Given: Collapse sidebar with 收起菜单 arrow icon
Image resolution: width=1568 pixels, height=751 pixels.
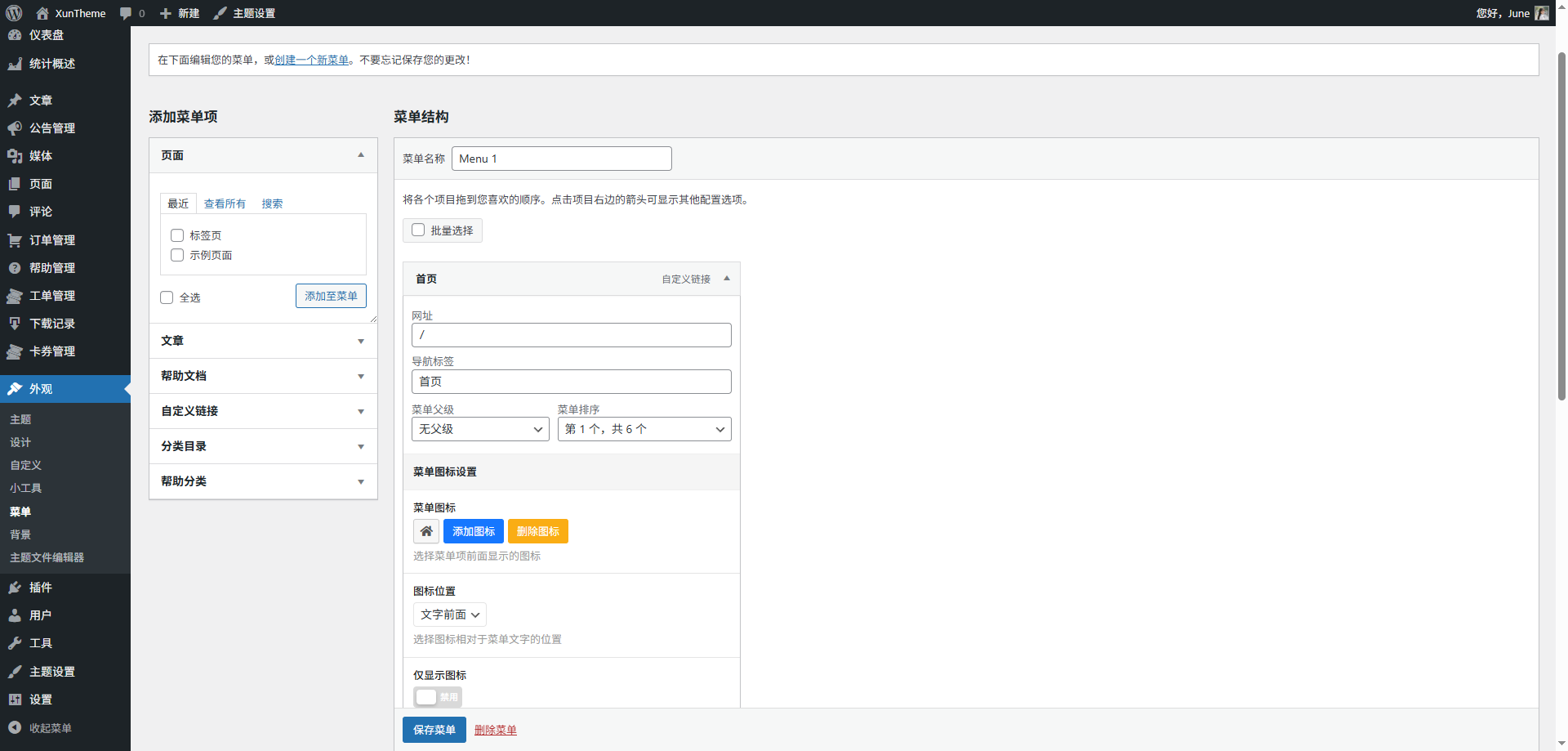Looking at the screenshot, I should [15, 727].
